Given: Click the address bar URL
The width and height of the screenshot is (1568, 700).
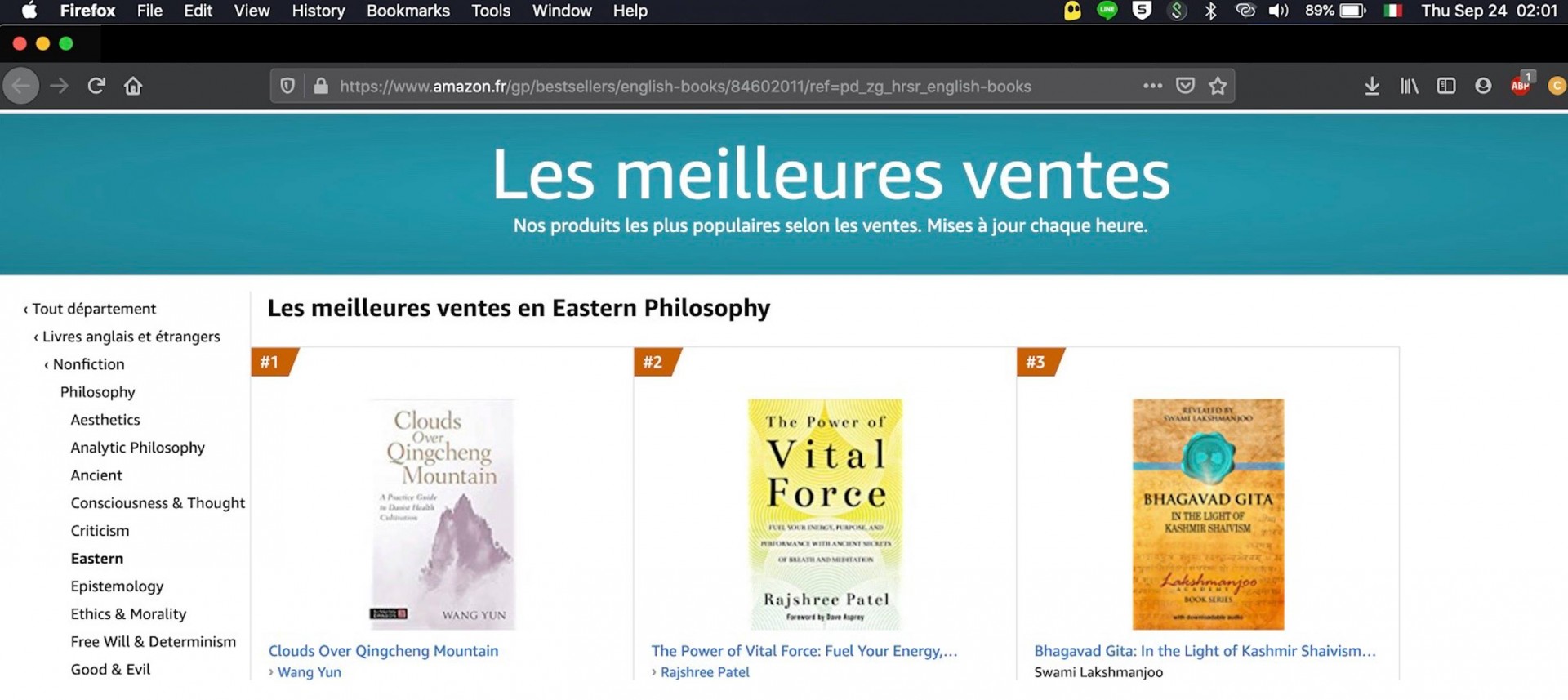Looking at the screenshot, I should [685, 86].
